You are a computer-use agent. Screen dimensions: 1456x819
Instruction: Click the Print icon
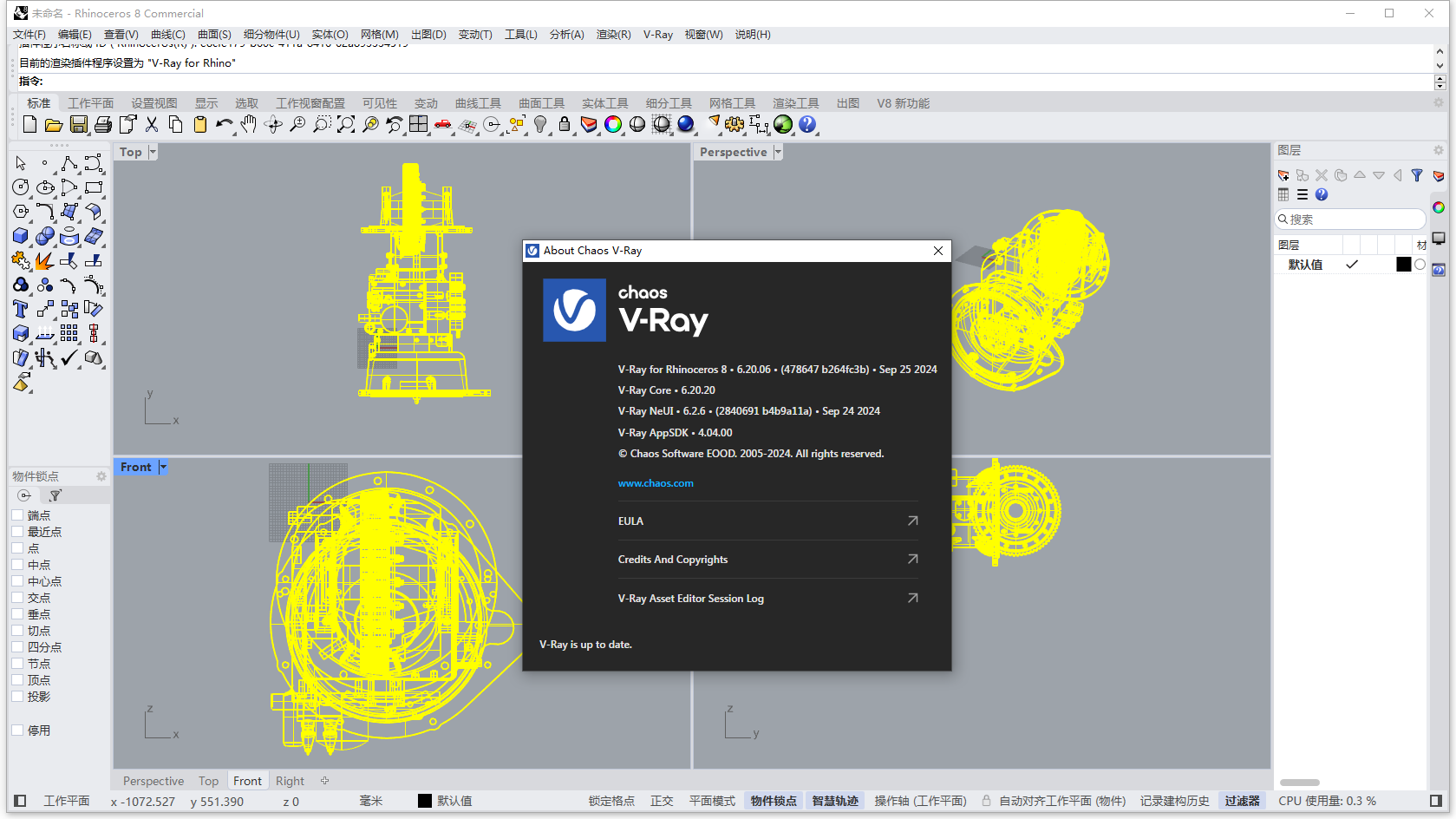pyautogui.click(x=102, y=124)
